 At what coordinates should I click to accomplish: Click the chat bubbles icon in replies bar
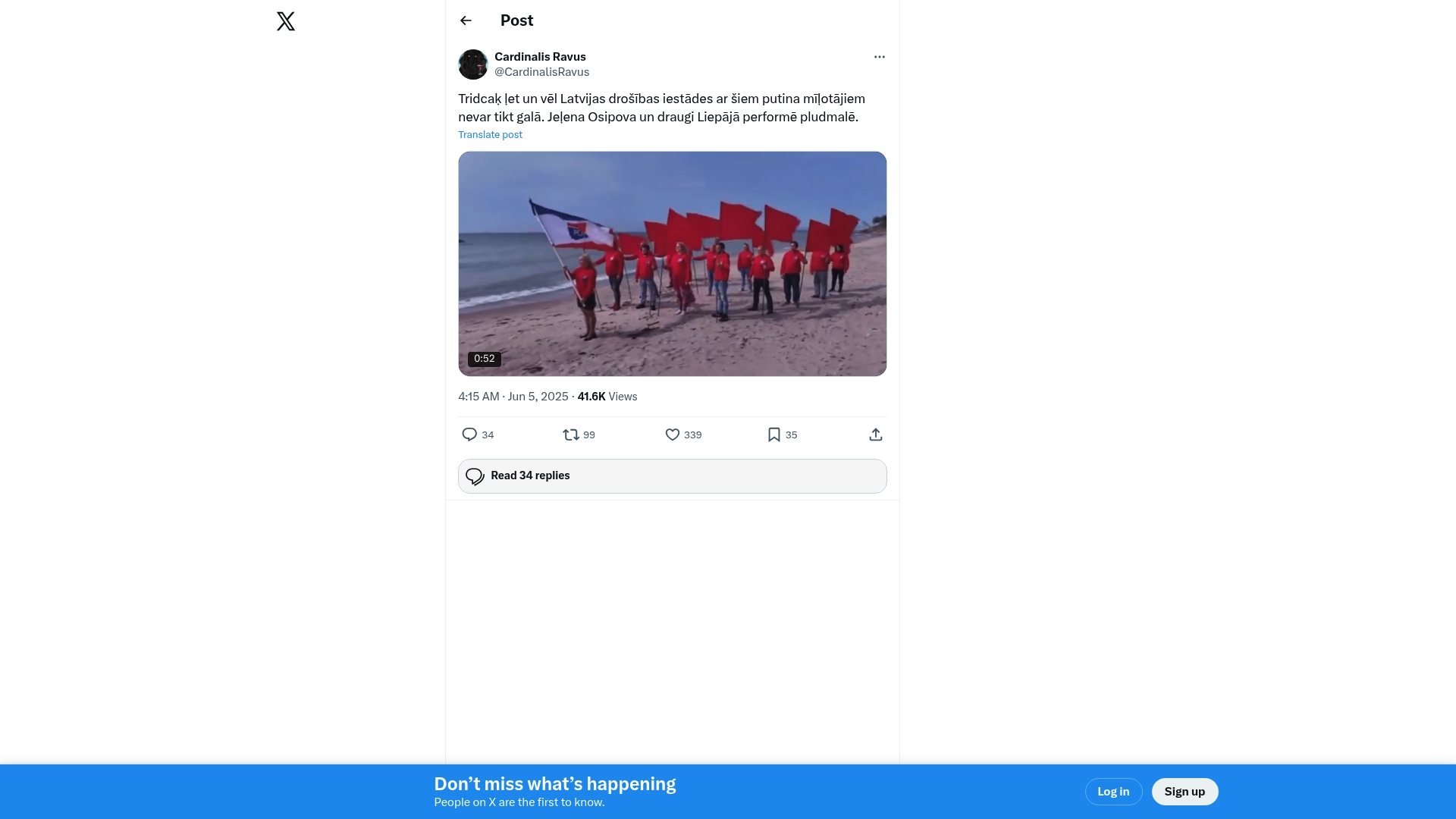pos(475,476)
